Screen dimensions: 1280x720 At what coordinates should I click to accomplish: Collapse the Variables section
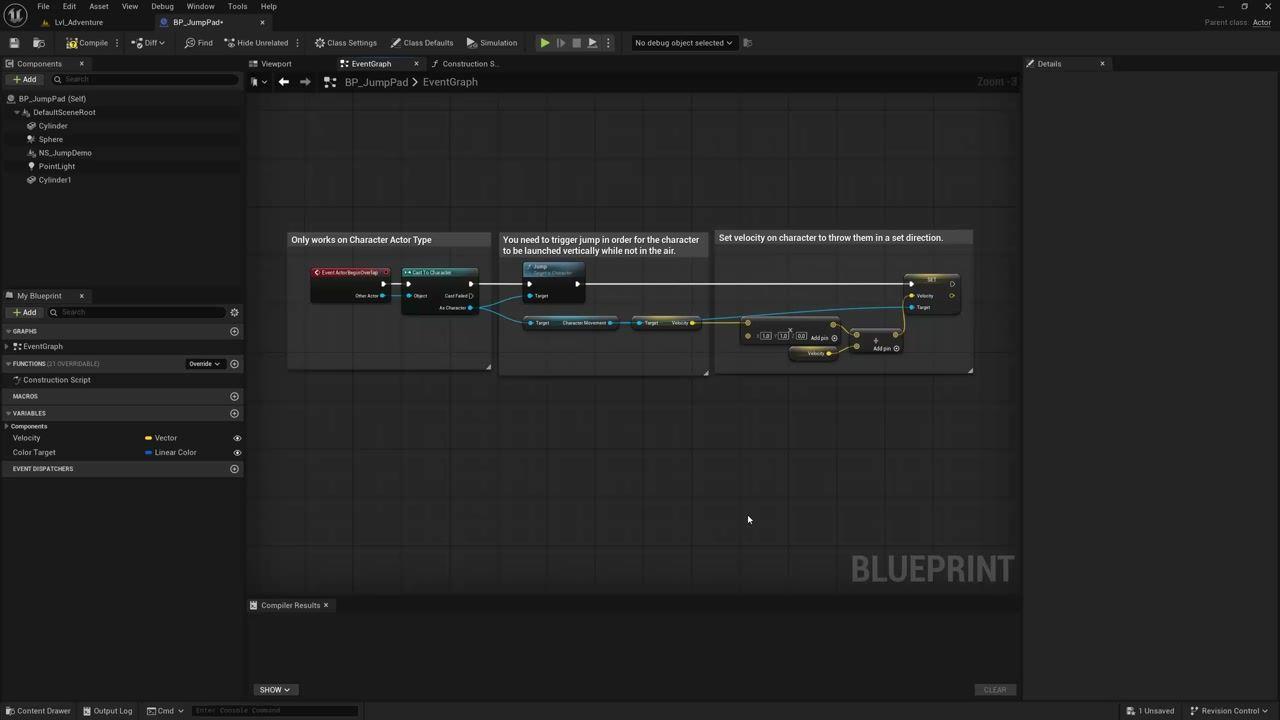(8, 413)
